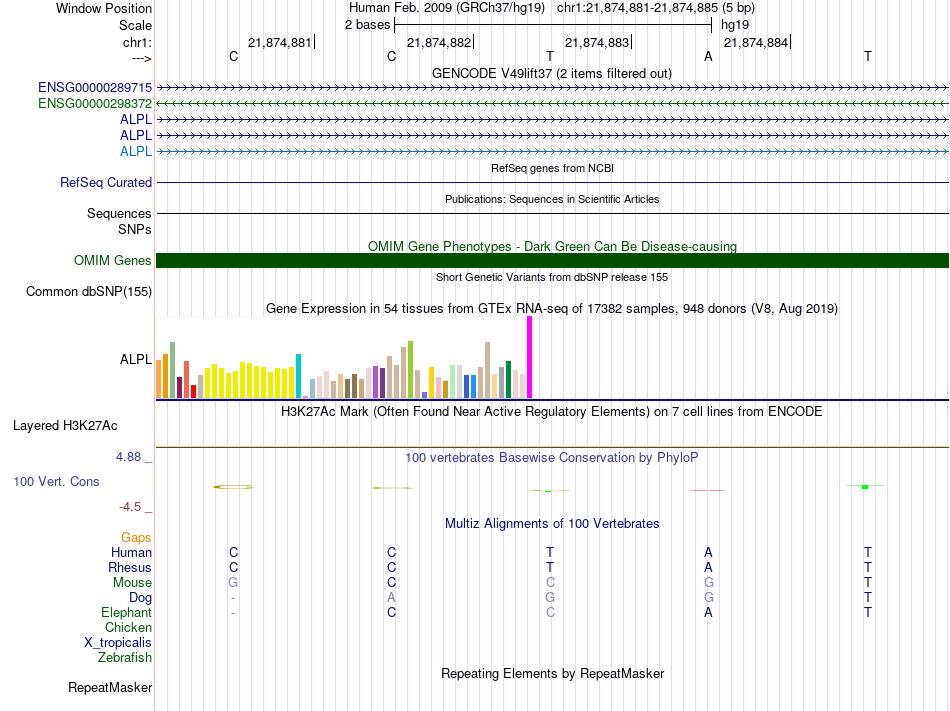950x711 pixels.
Task: Click position marker 21,874,881
Action: click(x=280, y=42)
